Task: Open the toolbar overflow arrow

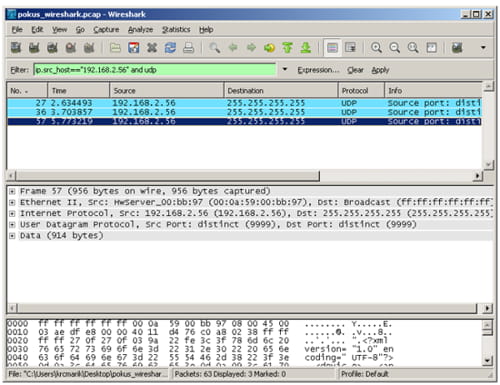Action: pos(483,48)
